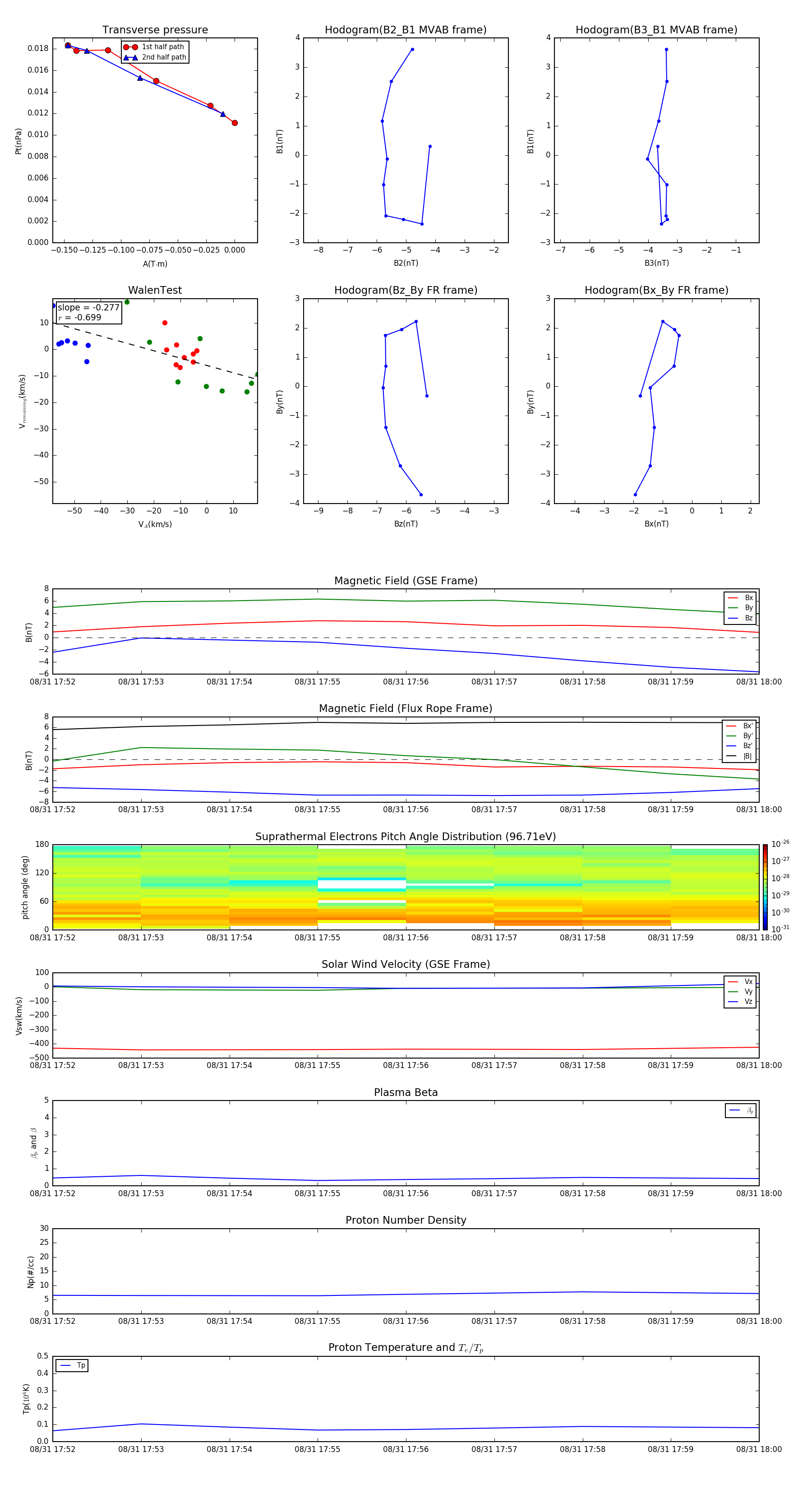Click the 'Bz(nT)' x-axis label
812x1489 pixels.
click(406, 524)
